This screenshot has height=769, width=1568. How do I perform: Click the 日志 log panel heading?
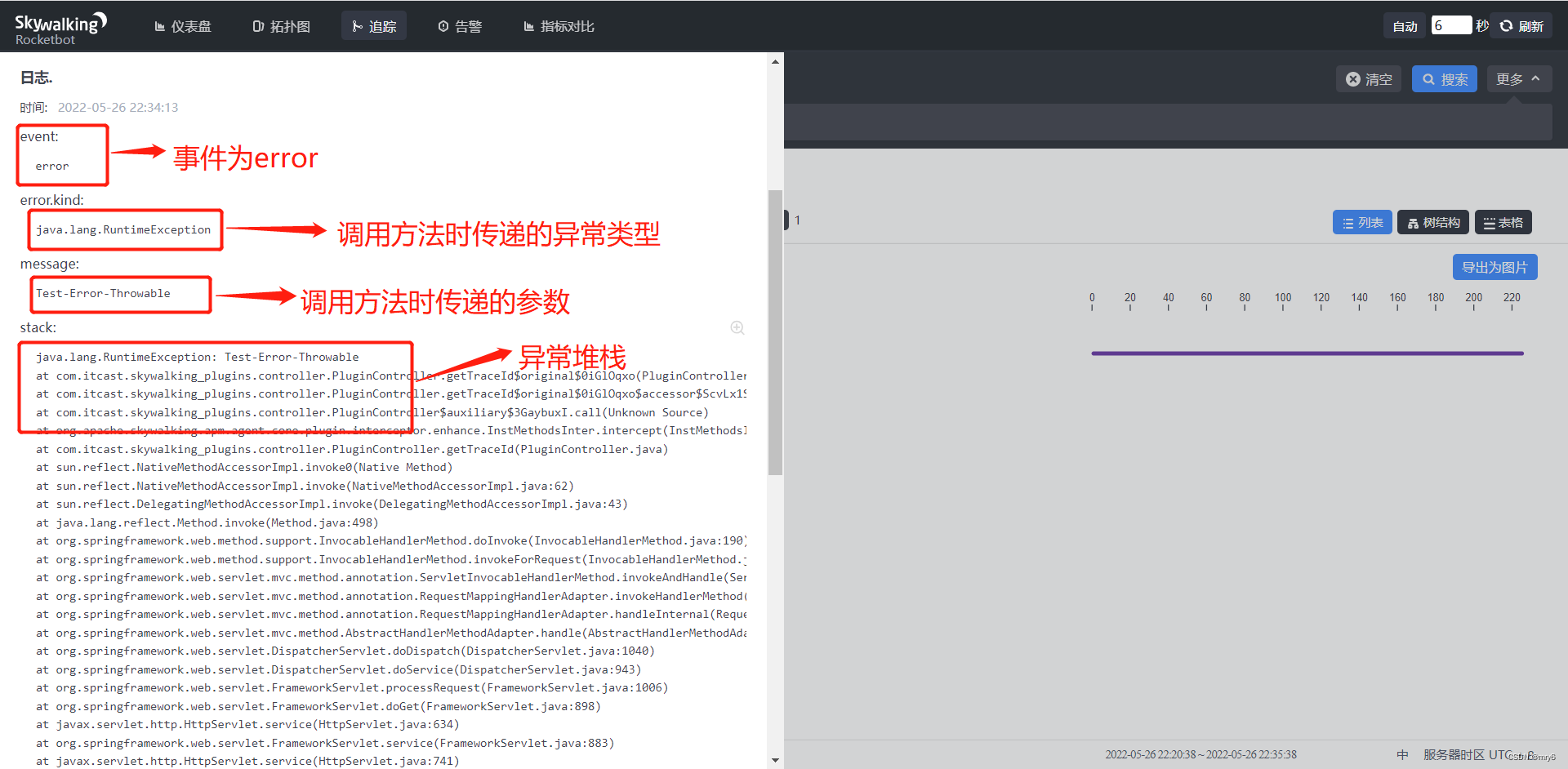click(36, 78)
